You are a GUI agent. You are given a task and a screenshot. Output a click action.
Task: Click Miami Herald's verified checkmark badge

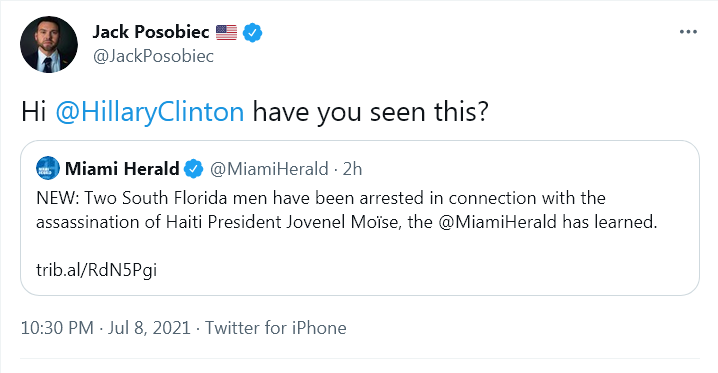pos(194,169)
